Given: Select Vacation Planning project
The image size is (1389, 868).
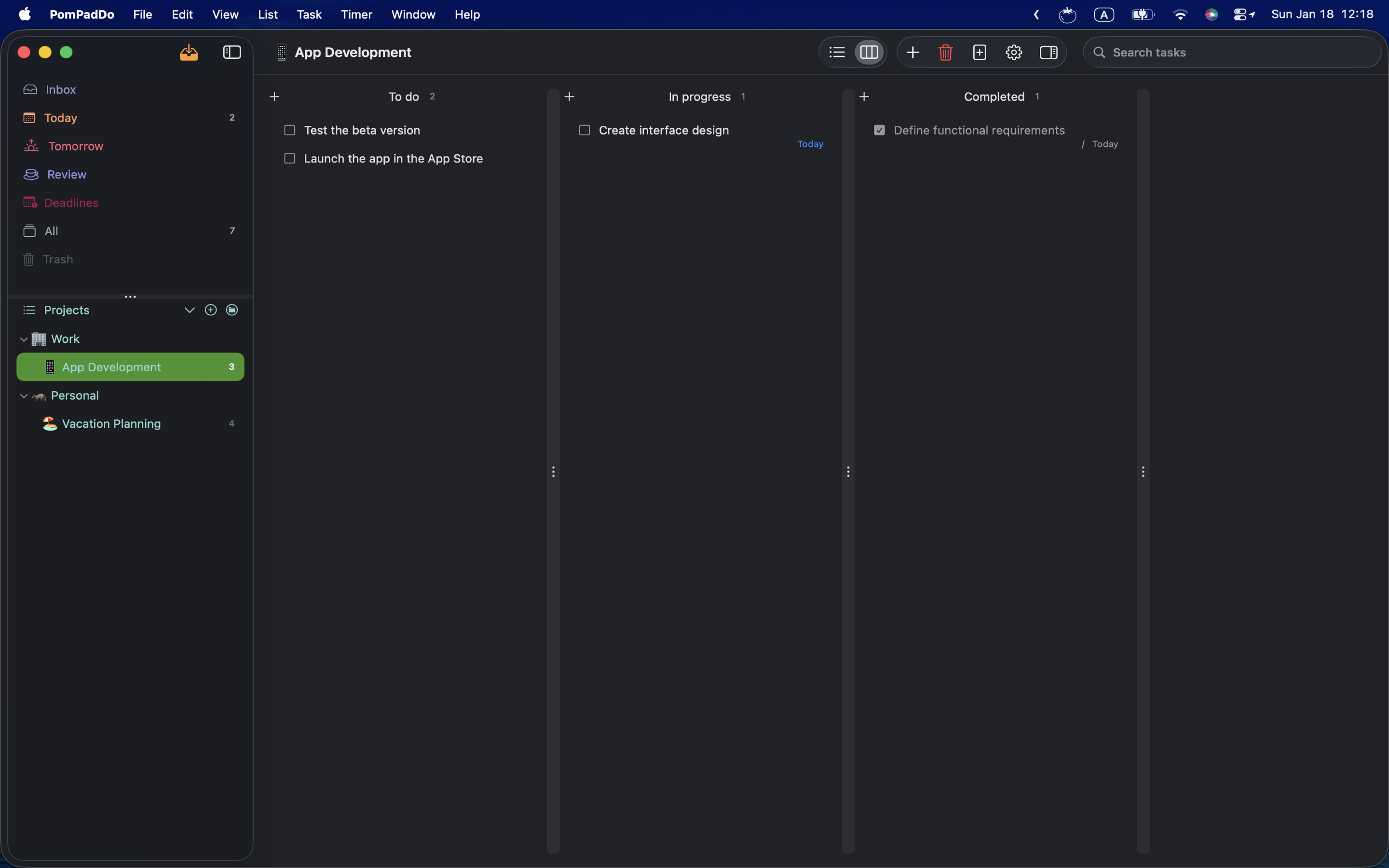Looking at the screenshot, I should (x=111, y=424).
